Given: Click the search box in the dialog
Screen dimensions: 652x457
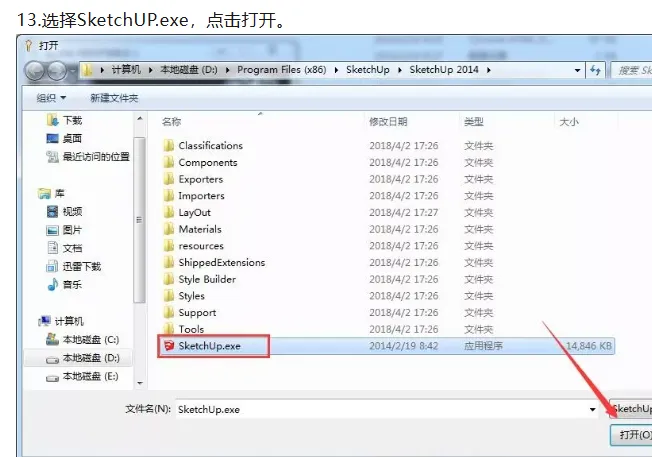Looking at the screenshot, I should click(x=632, y=70).
